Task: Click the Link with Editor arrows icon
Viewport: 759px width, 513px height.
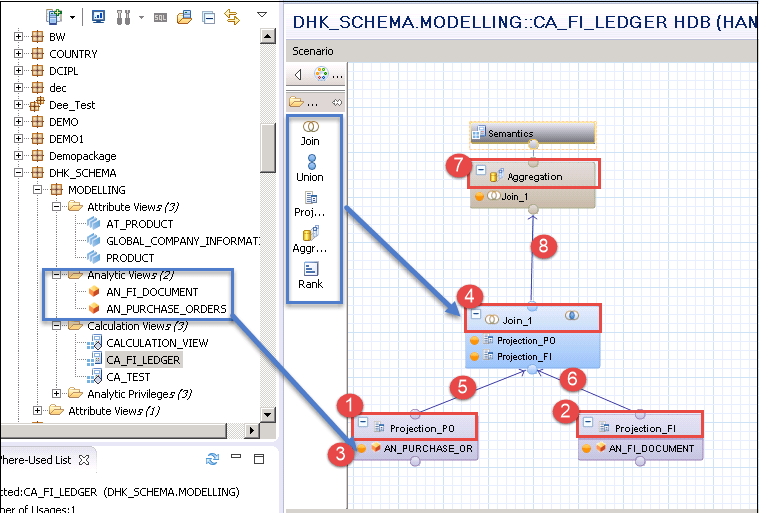Action: pos(232,17)
